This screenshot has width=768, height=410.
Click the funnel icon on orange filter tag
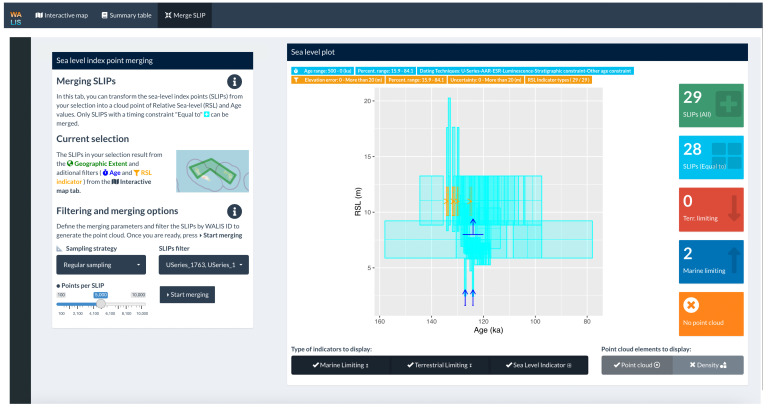(x=296, y=80)
